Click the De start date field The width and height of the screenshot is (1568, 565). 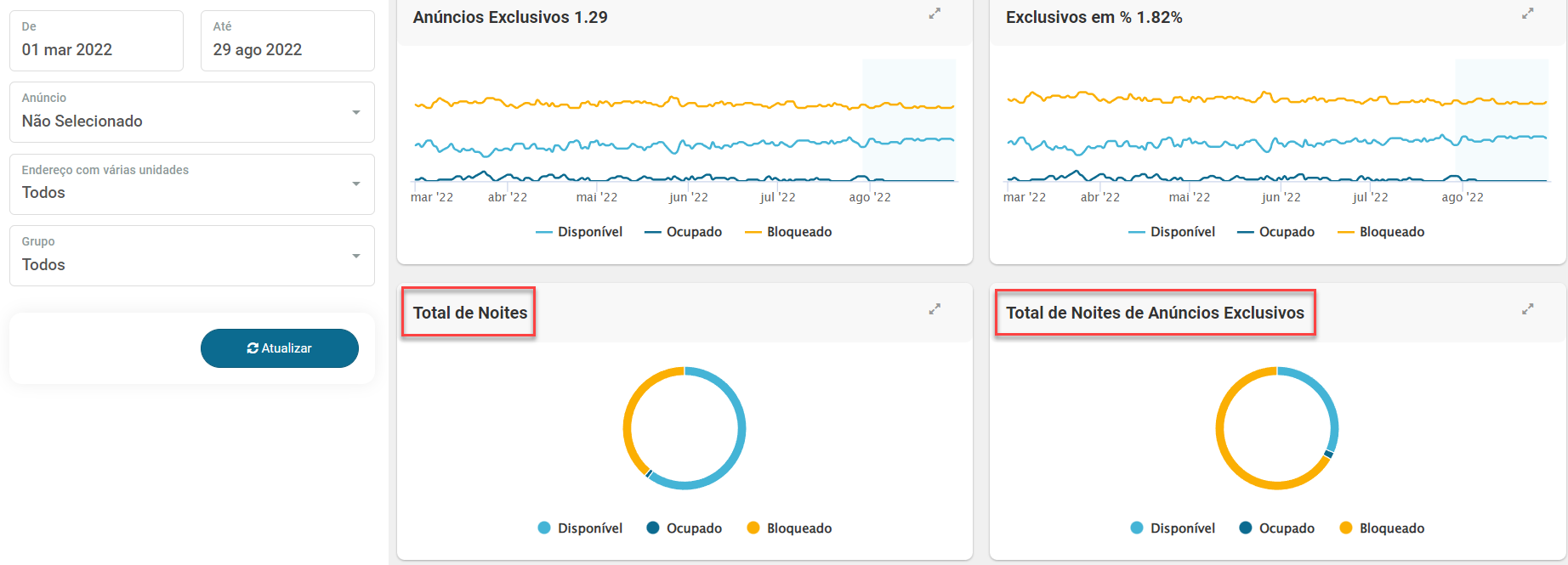(x=97, y=41)
